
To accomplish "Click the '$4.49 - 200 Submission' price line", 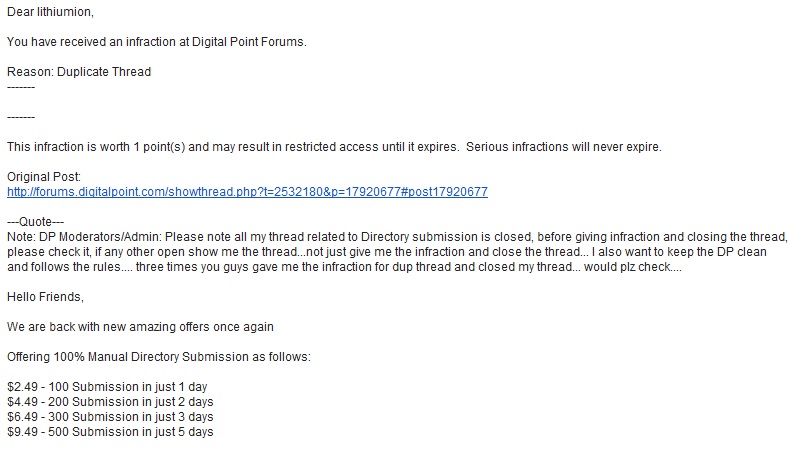I will point(110,401).
